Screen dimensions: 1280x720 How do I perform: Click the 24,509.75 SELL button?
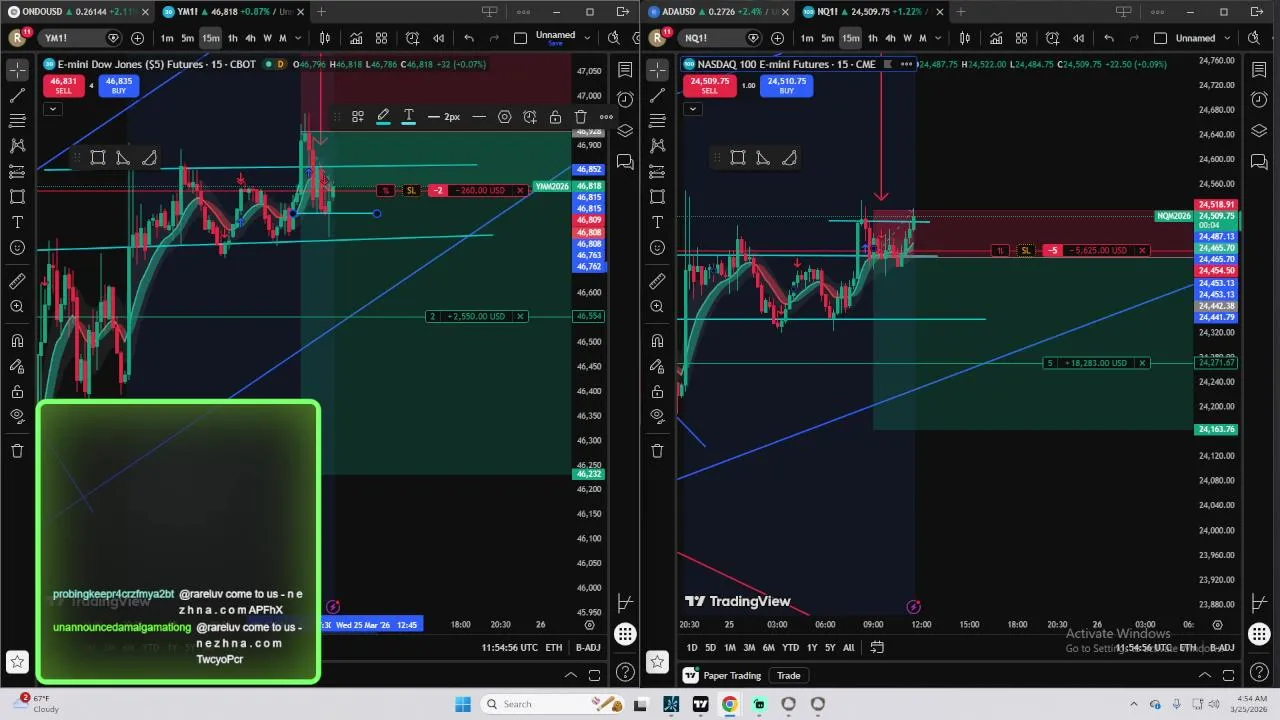point(709,86)
